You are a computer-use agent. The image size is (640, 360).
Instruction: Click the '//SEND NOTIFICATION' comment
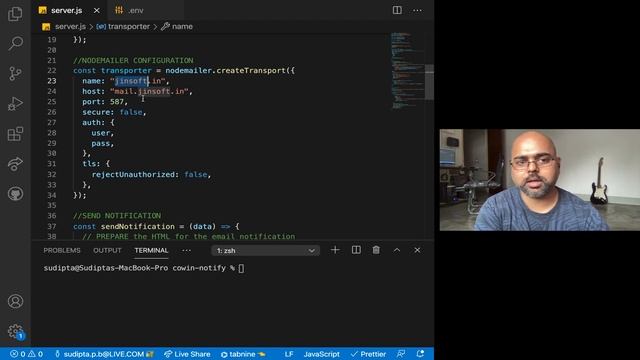point(117,216)
